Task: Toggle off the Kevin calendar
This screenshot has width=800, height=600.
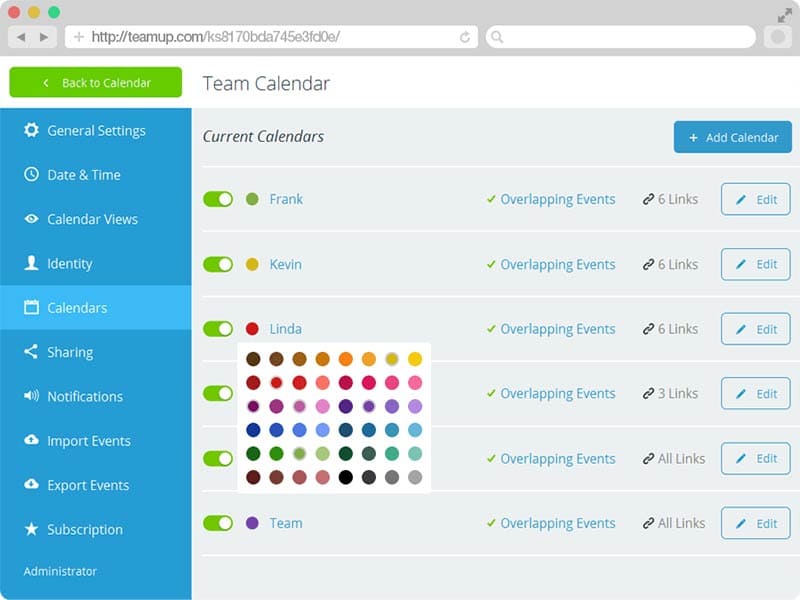Action: click(x=218, y=264)
